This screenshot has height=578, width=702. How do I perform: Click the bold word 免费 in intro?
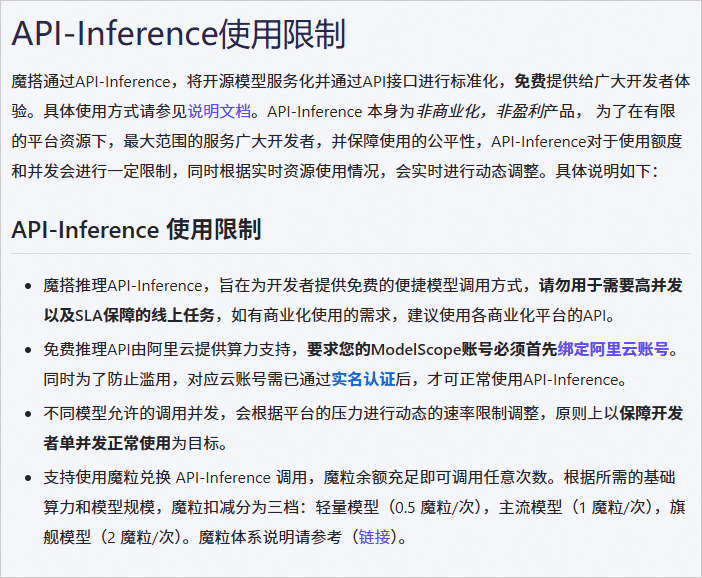click(x=530, y=81)
